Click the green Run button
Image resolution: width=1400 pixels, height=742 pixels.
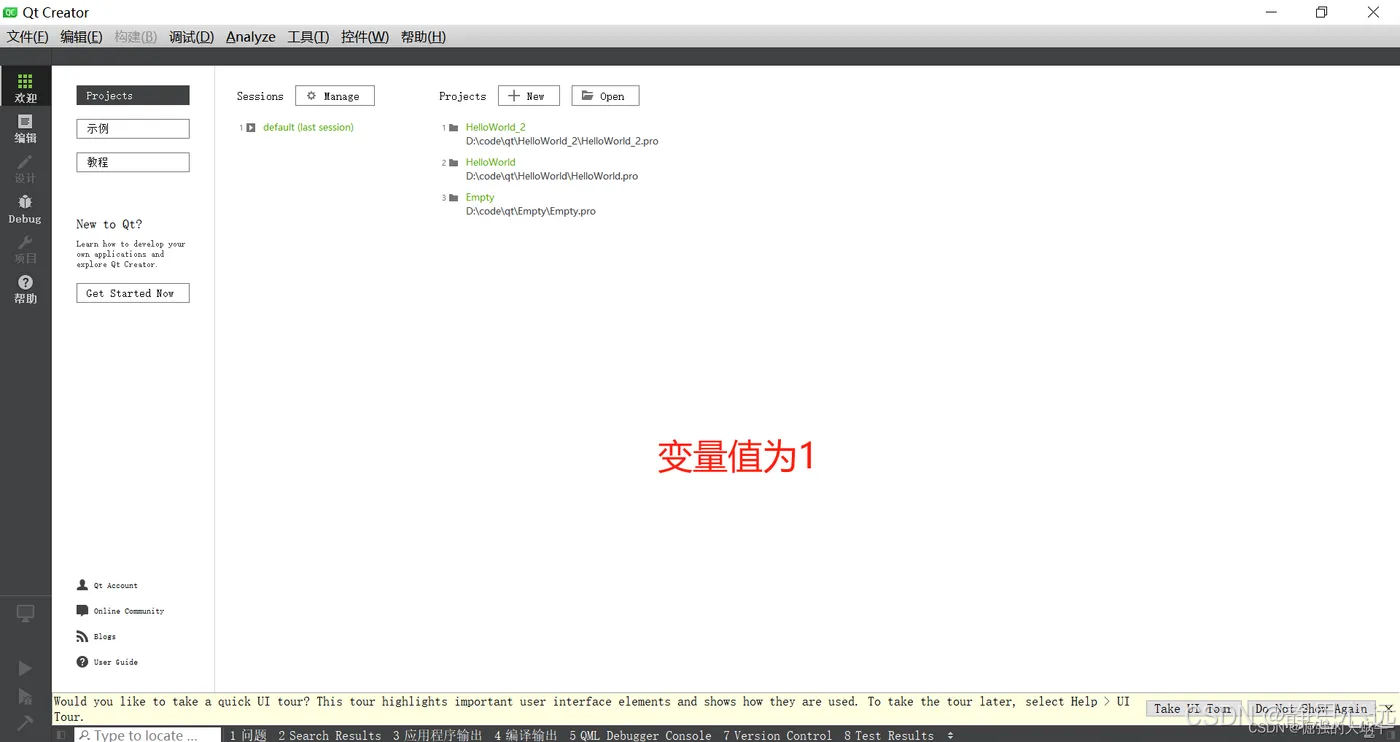(x=25, y=668)
